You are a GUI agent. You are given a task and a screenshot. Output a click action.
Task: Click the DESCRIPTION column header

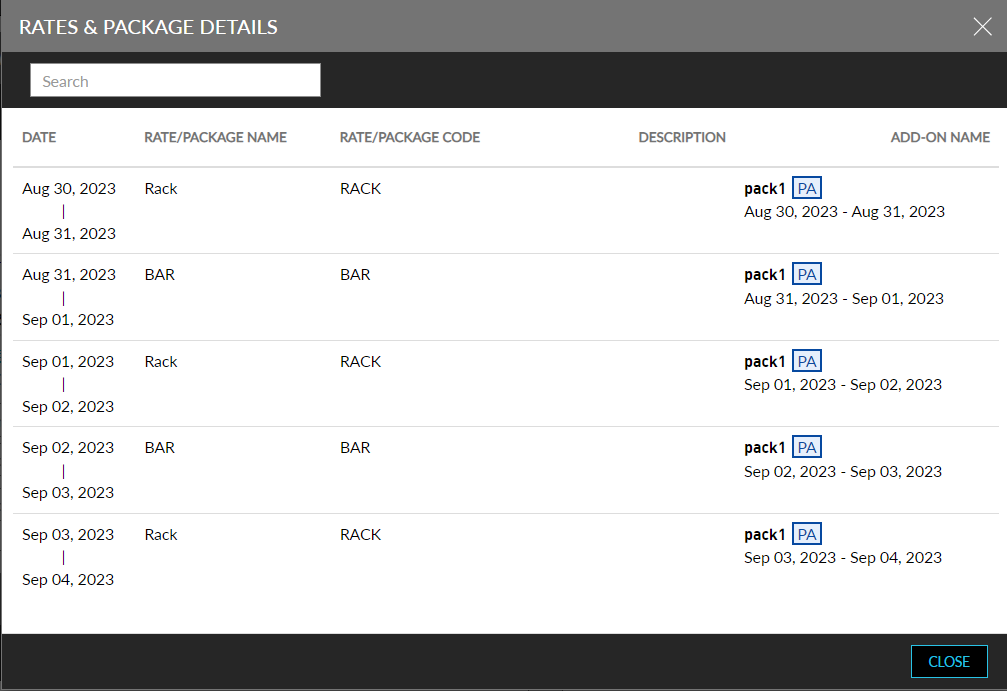pos(682,137)
